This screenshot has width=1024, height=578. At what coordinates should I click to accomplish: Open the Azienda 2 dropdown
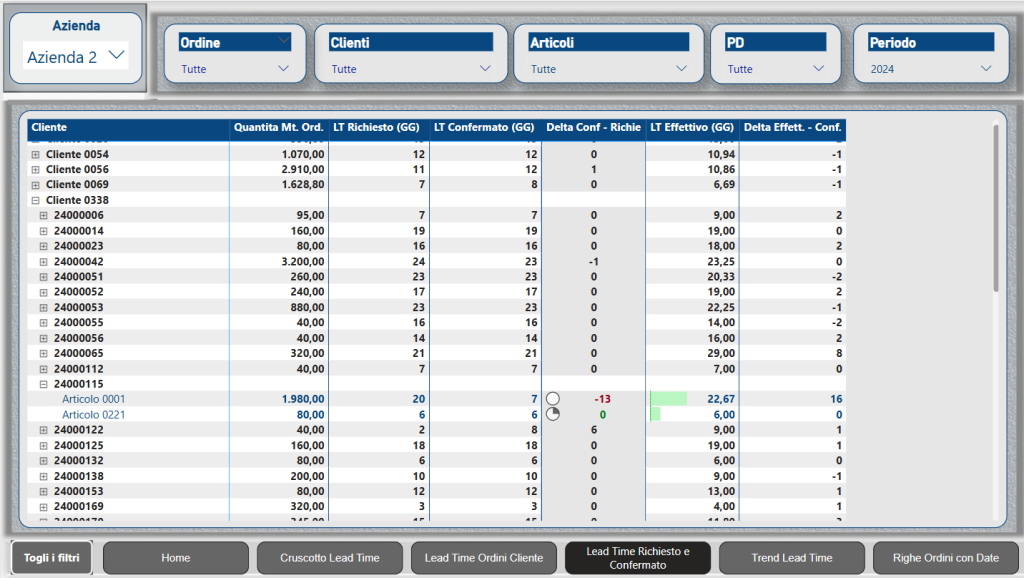(116, 56)
